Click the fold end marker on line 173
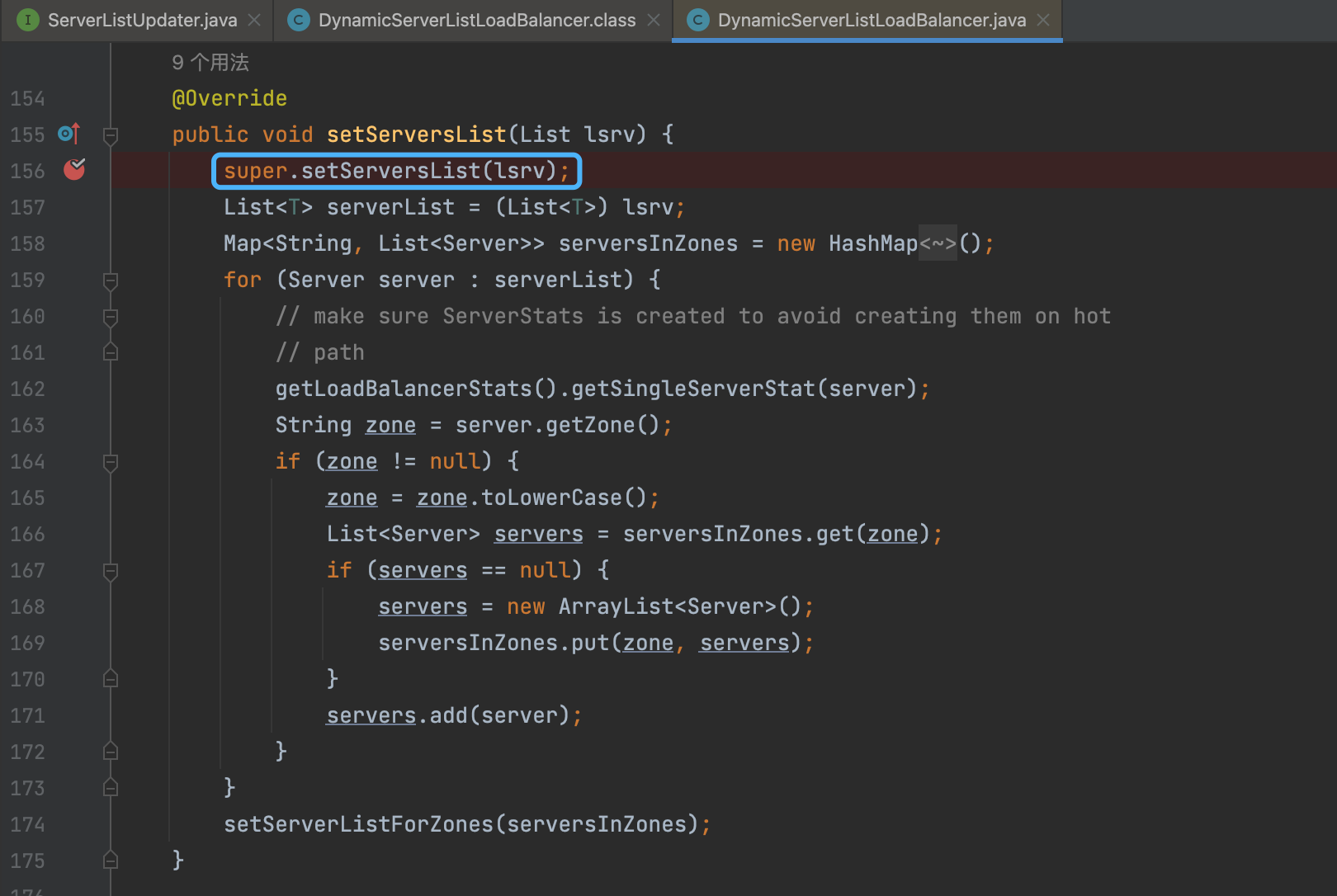Screen dimensions: 1337x896 [111, 788]
